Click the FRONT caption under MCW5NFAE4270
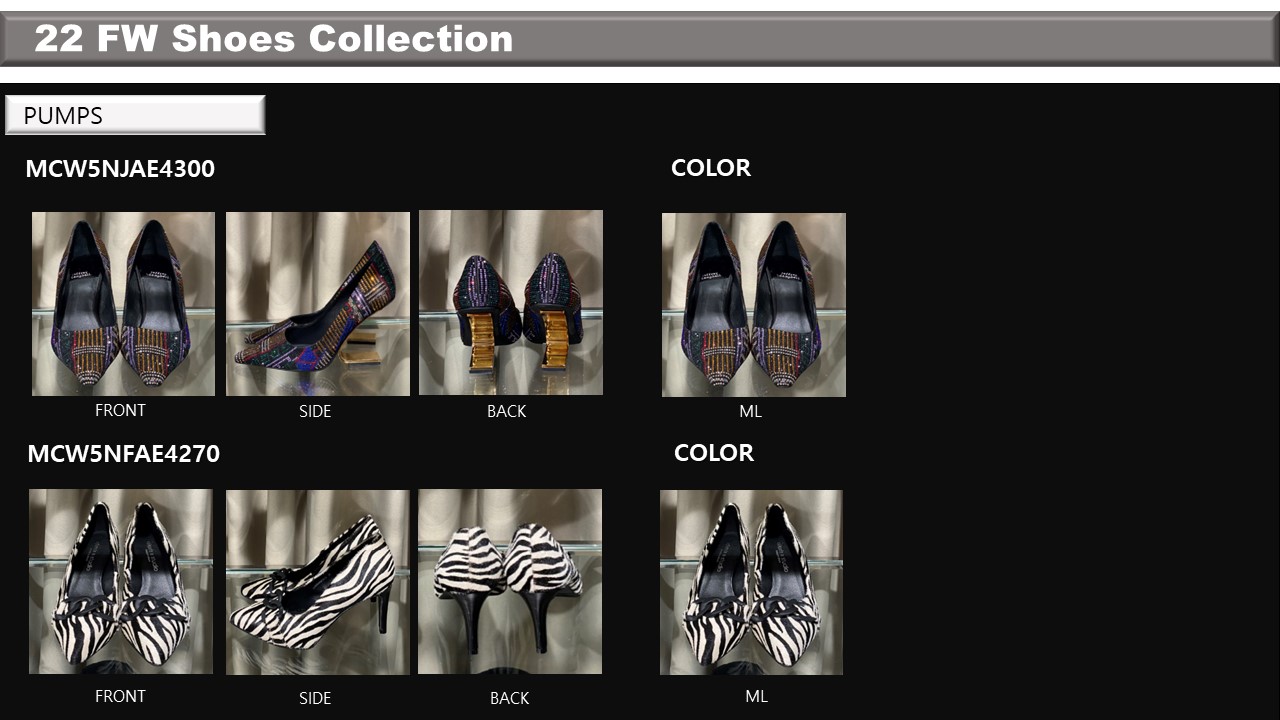The width and height of the screenshot is (1280, 720). pyautogui.click(x=120, y=697)
